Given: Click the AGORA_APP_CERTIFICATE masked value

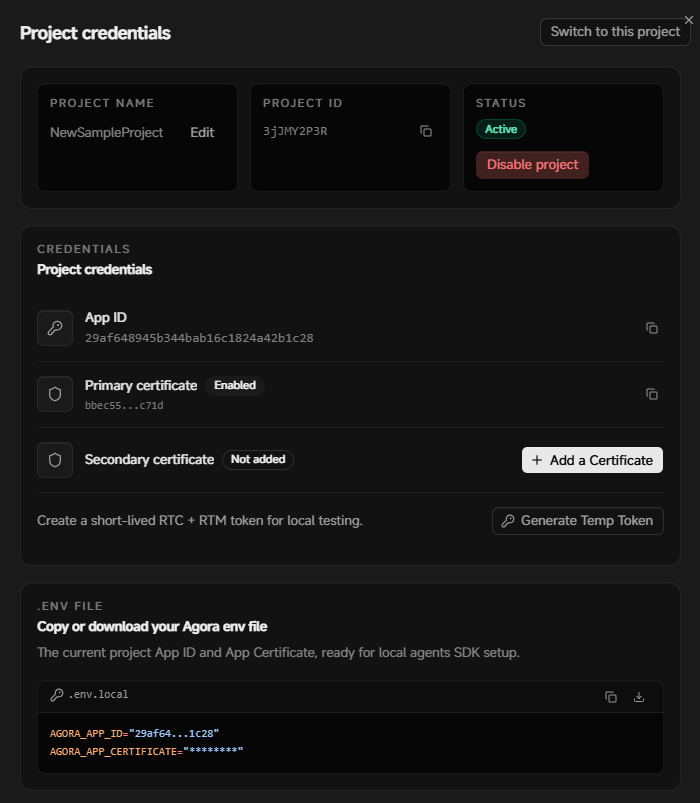Looking at the screenshot, I should click(x=214, y=751).
